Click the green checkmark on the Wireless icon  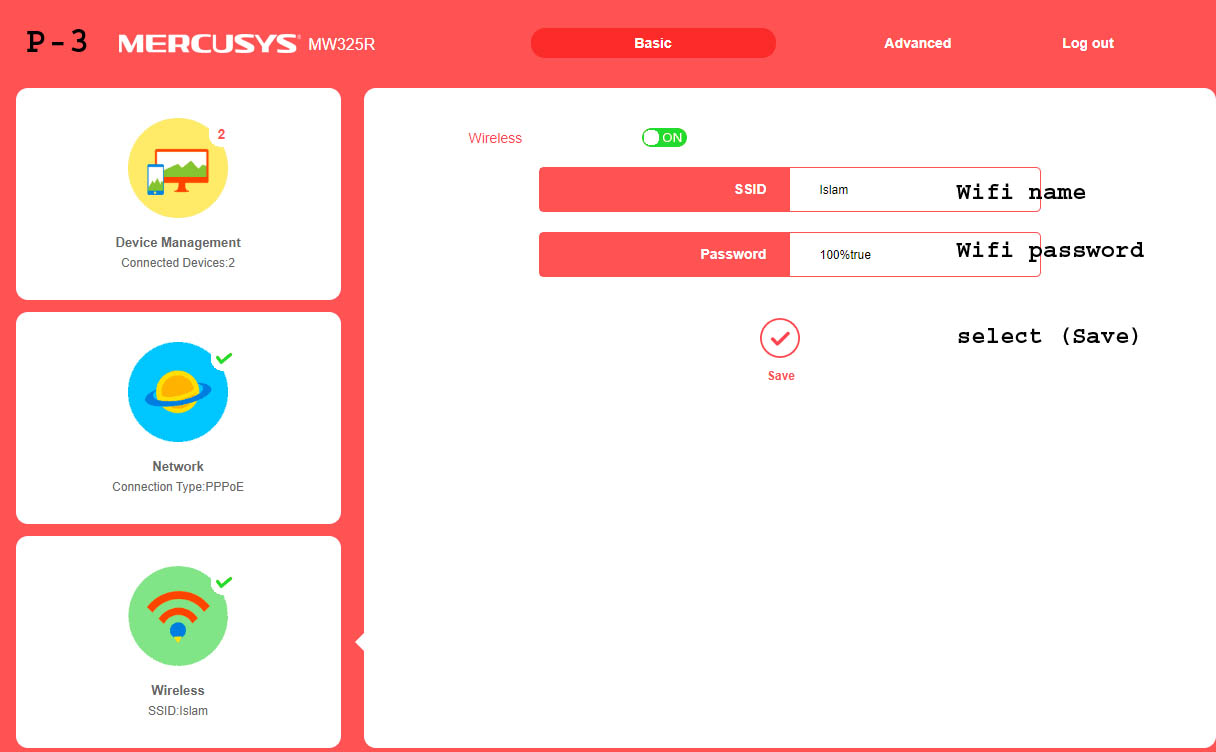click(224, 582)
